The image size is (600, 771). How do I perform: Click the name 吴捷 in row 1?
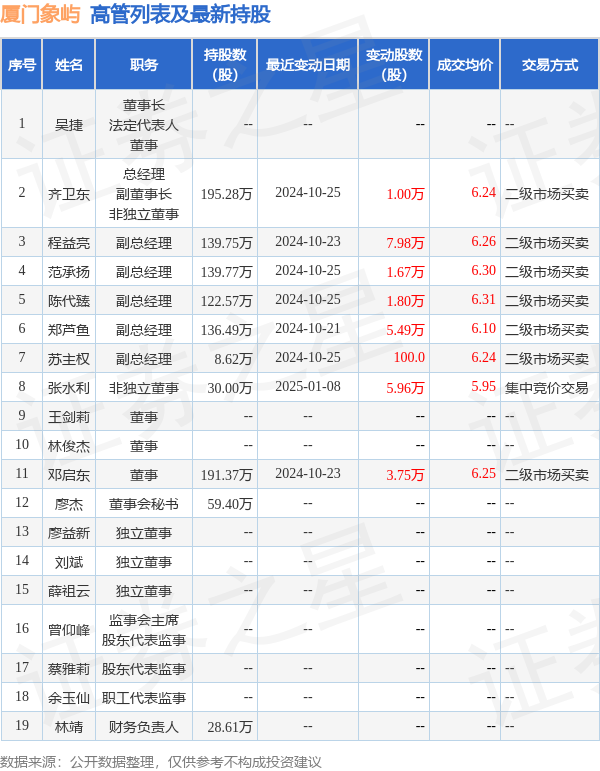(69, 124)
